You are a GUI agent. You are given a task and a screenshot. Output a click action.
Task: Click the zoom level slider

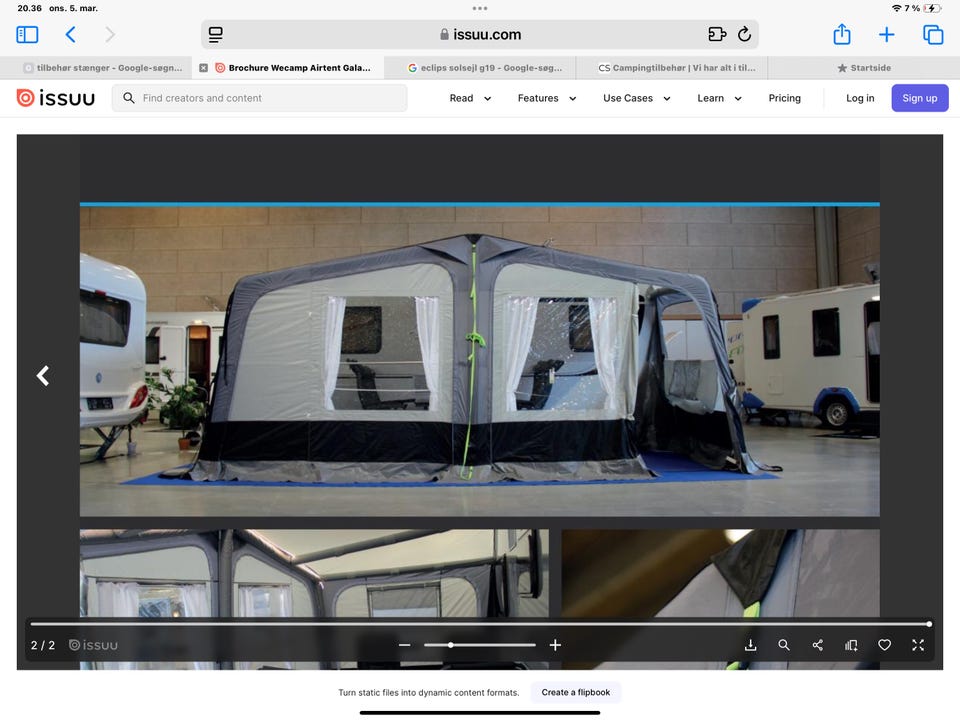tap(479, 645)
